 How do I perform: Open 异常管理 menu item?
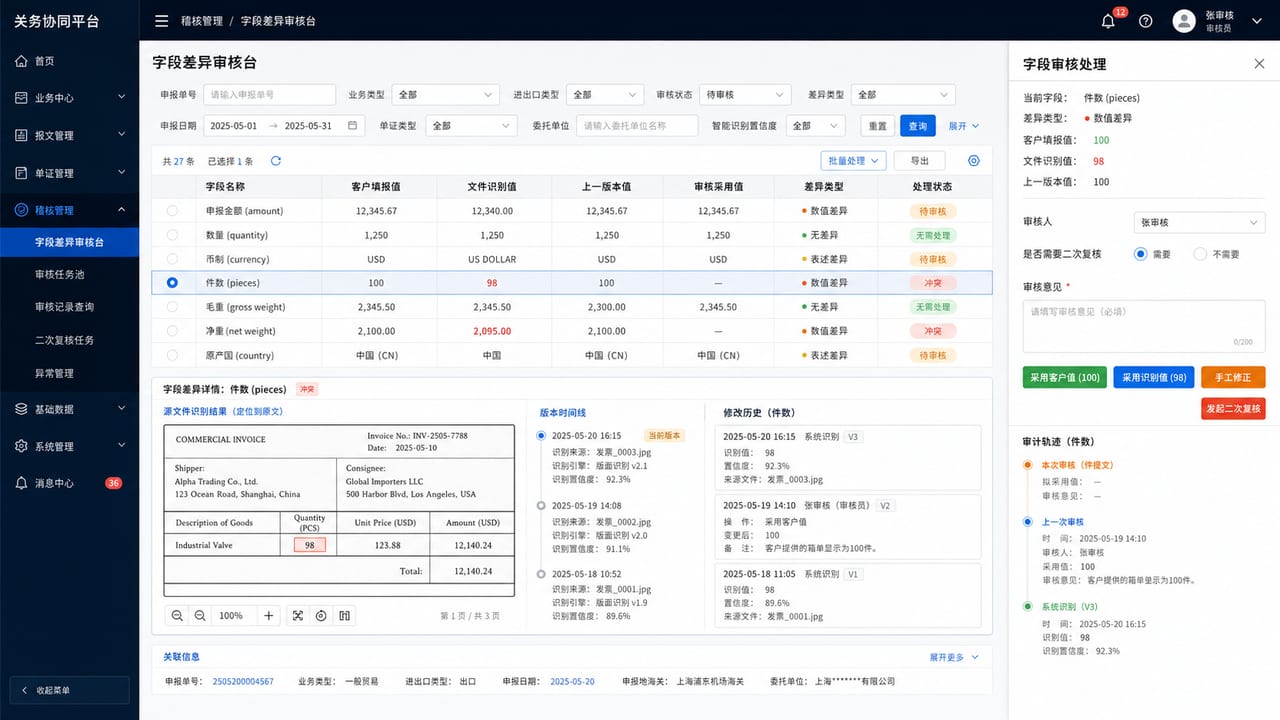[x=69, y=373]
